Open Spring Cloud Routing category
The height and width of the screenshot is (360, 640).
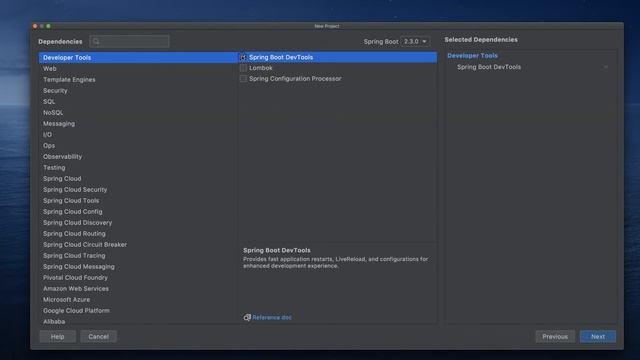pyautogui.click(x=138, y=234)
